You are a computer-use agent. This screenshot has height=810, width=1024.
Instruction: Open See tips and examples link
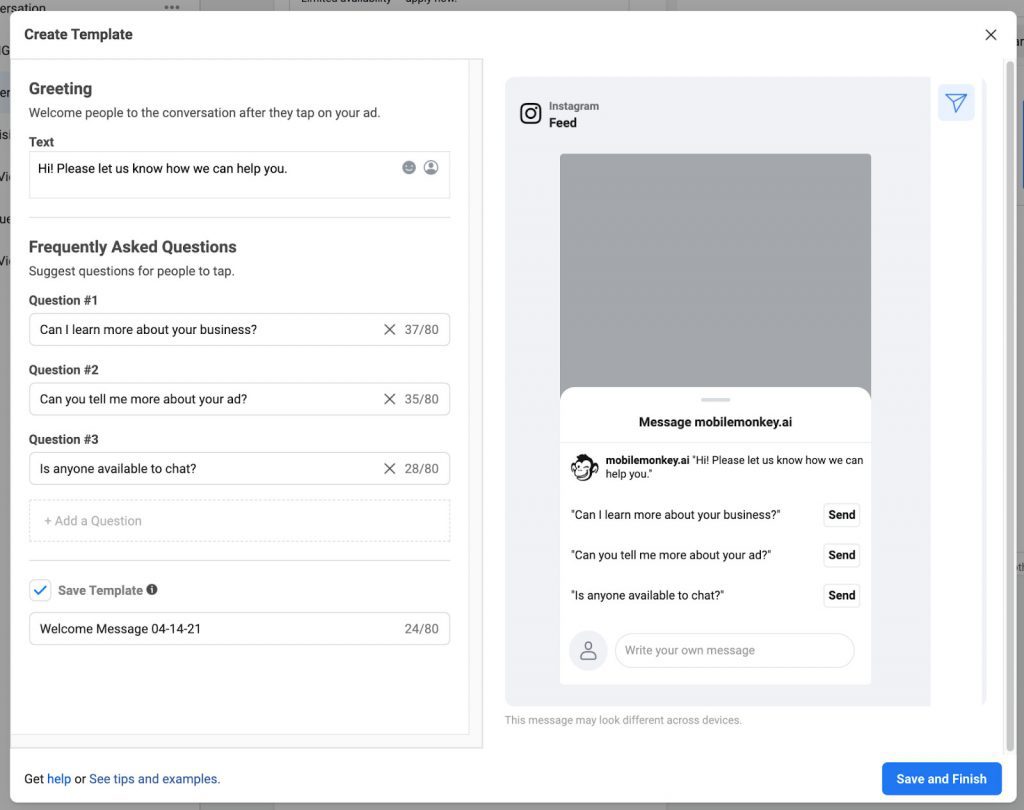pyautogui.click(x=154, y=779)
